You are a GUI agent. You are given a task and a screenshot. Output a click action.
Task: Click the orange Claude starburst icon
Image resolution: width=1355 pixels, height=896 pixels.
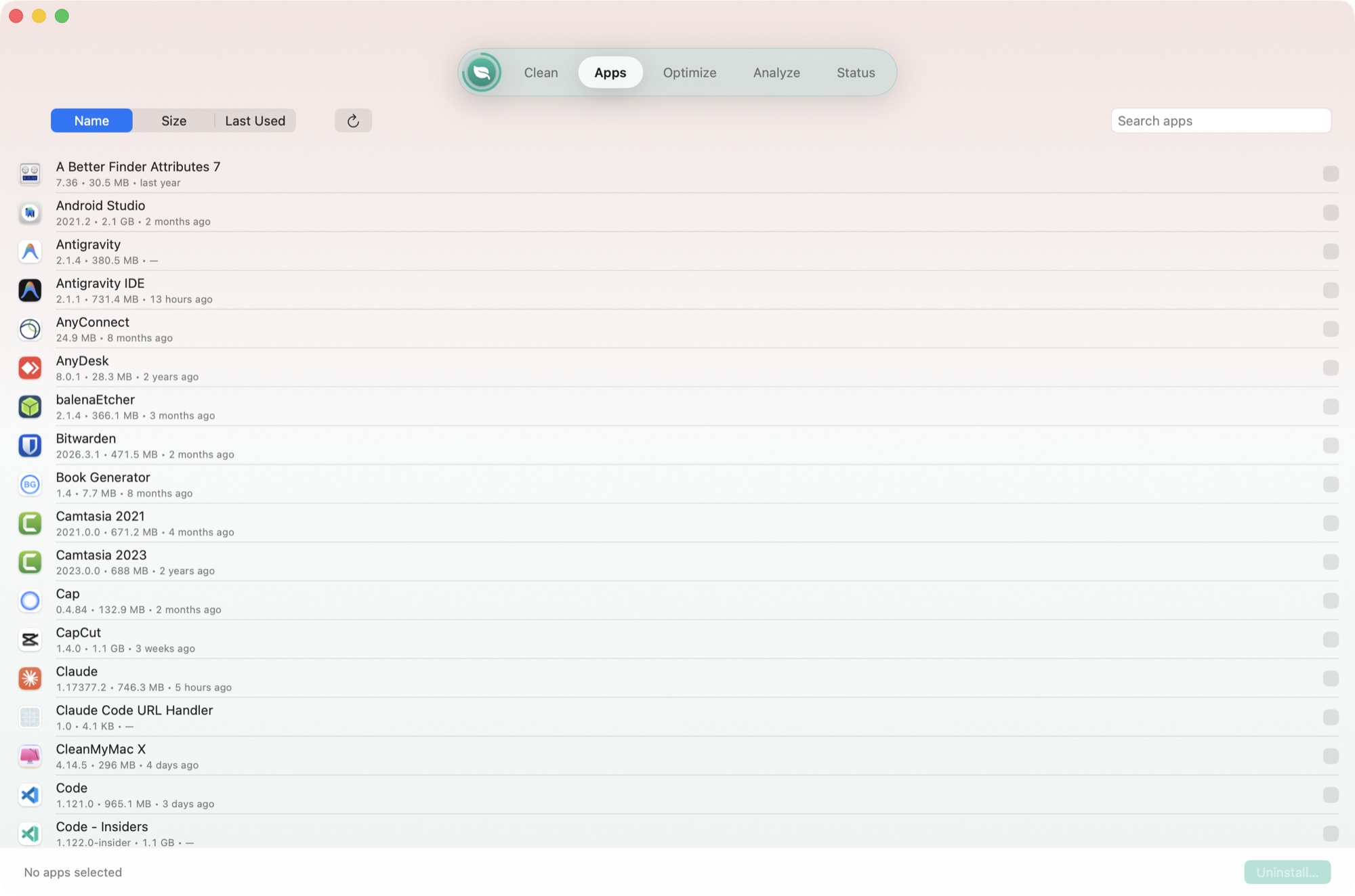(x=30, y=679)
